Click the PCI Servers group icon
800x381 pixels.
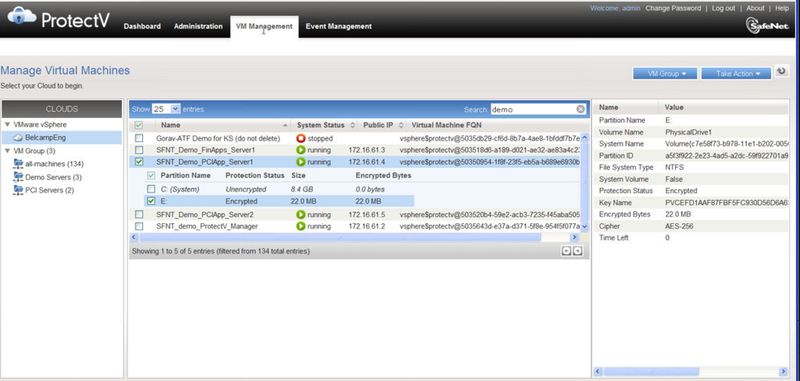pyautogui.click(x=18, y=190)
